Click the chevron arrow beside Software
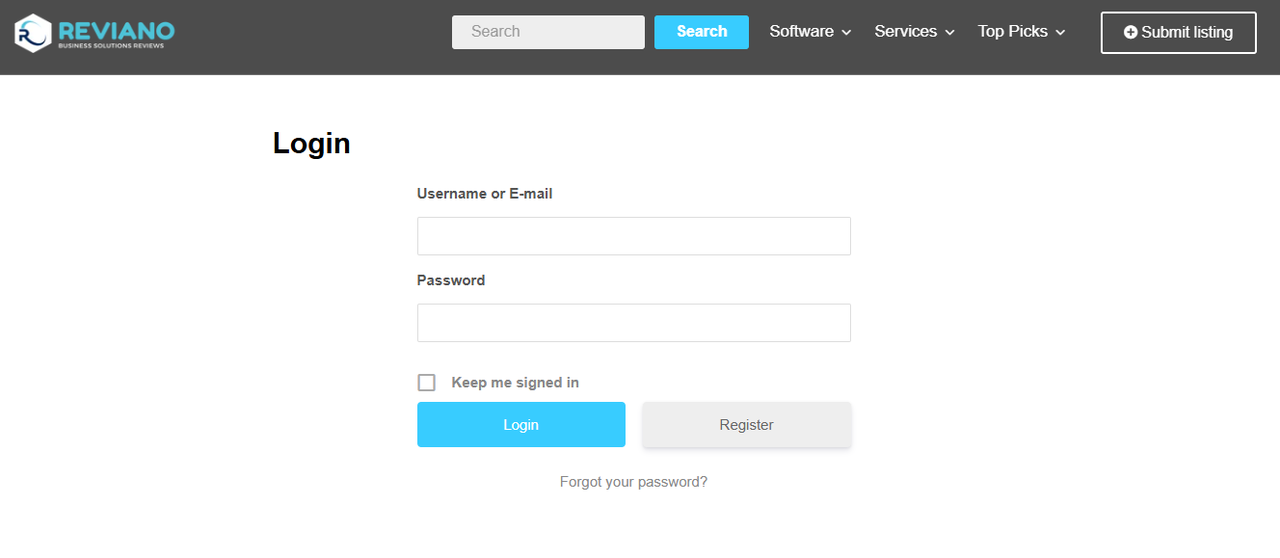The height and width of the screenshot is (558, 1280). [846, 33]
